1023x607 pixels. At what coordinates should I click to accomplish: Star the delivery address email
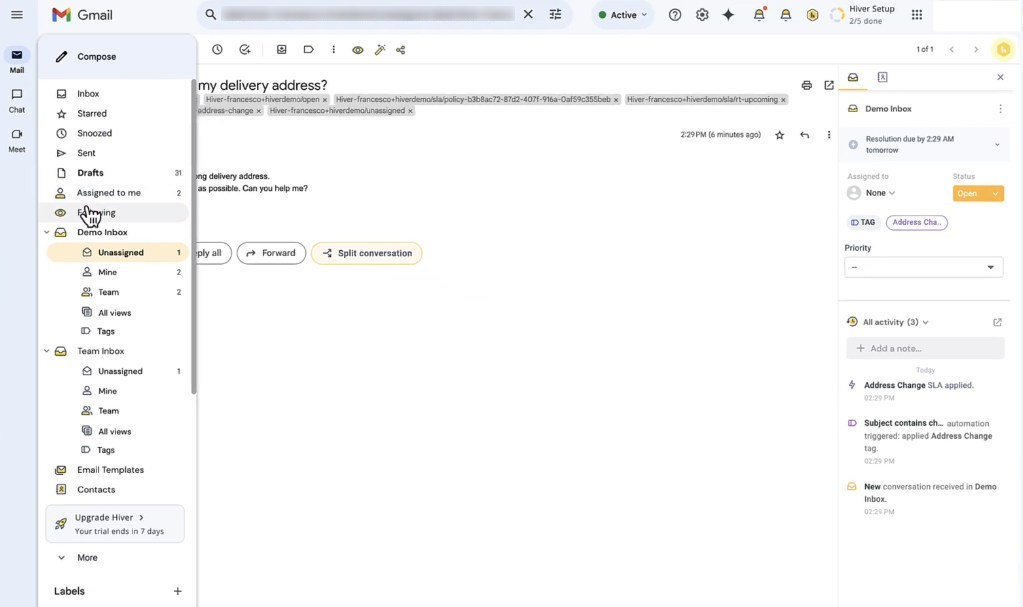click(779, 134)
